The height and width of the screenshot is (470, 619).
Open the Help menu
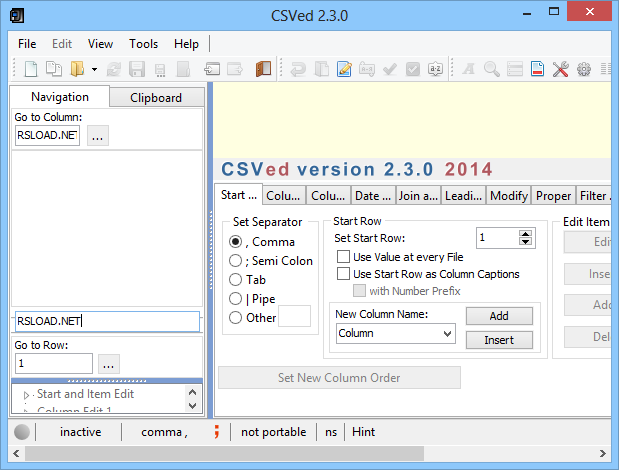pyautogui.click(x=186, y=44)
